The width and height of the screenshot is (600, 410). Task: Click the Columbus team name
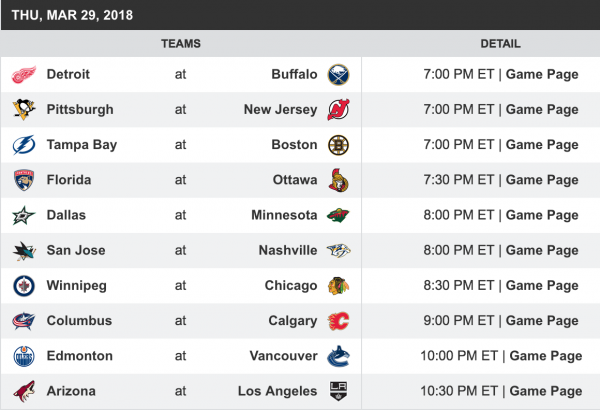tap(79, 321)
